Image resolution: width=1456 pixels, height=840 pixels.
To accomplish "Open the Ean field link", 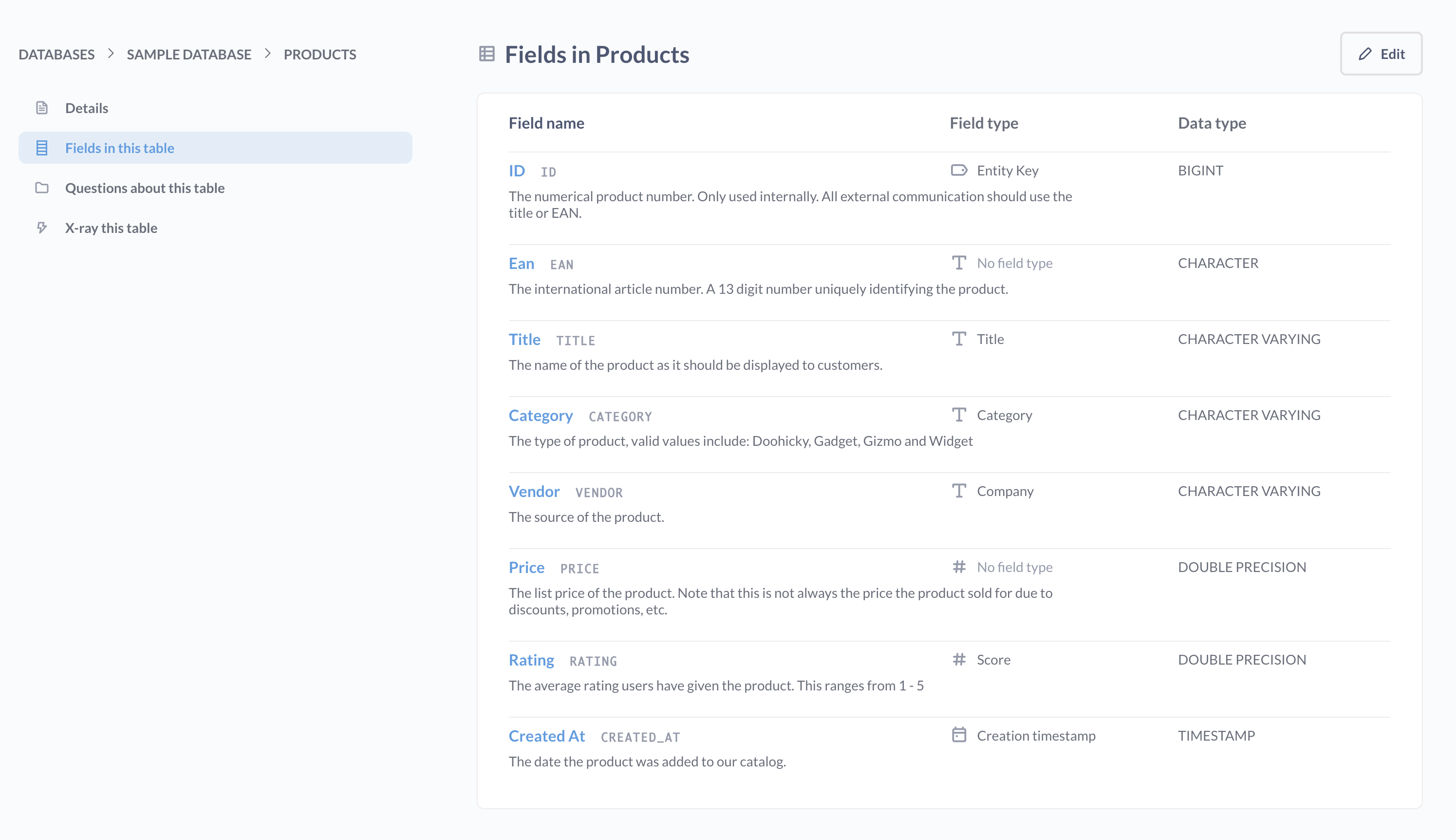I will point(521,263).
